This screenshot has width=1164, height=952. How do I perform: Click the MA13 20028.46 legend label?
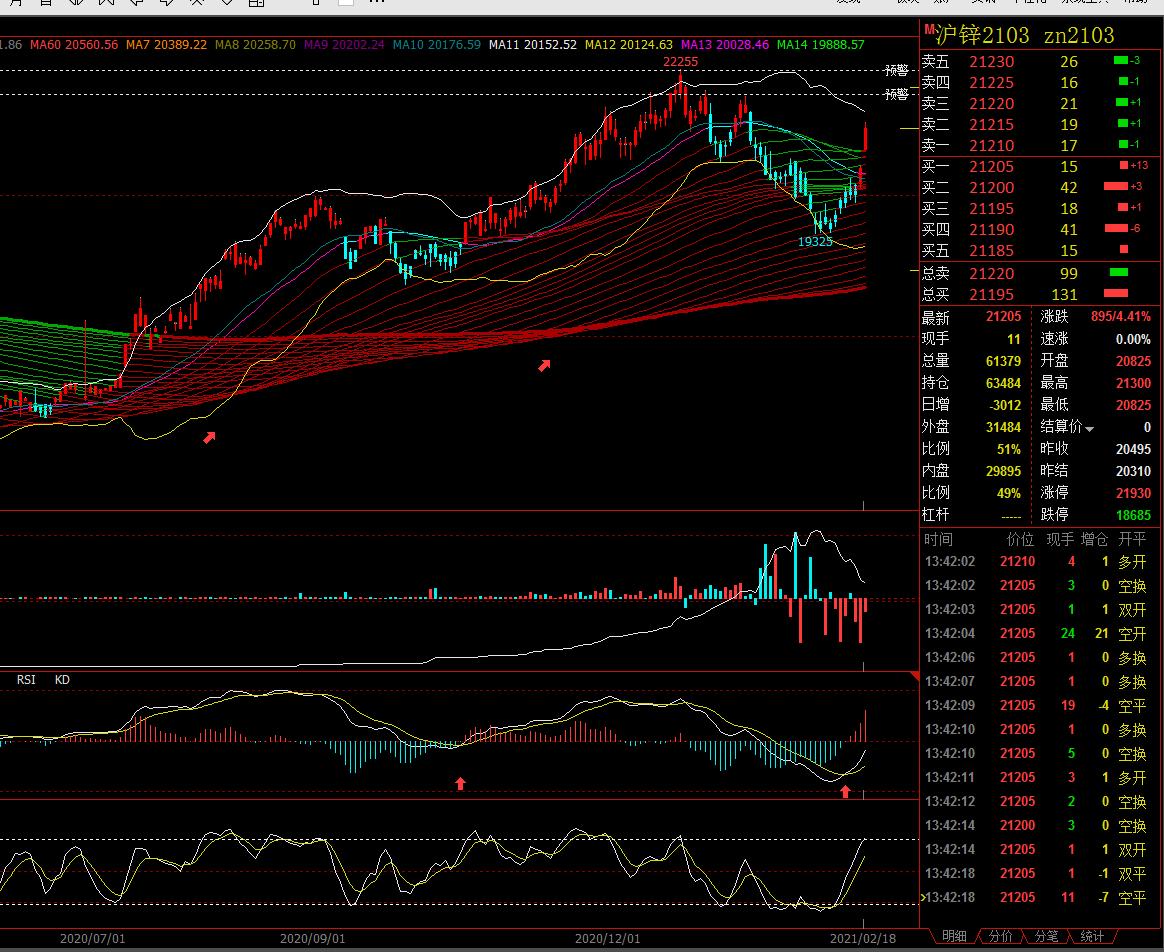pyautogui.click(x=725, y=45)
